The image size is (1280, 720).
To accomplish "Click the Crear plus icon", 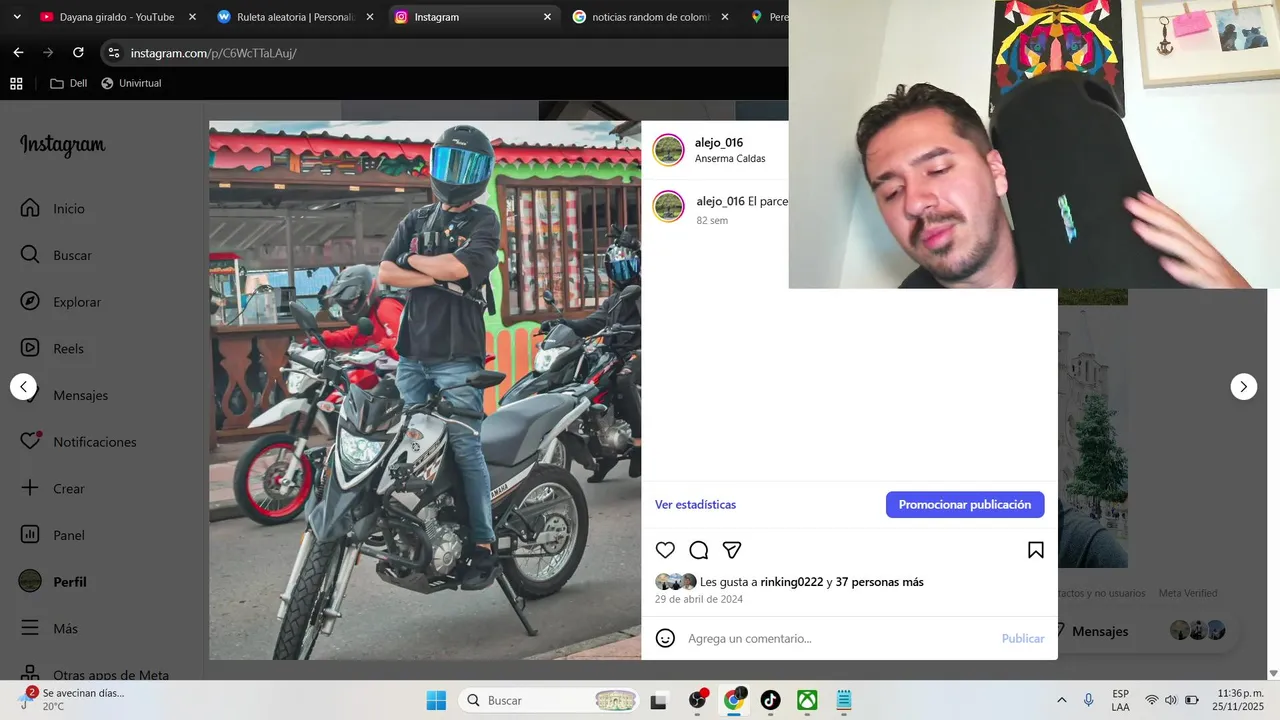I will click(30, 488).
